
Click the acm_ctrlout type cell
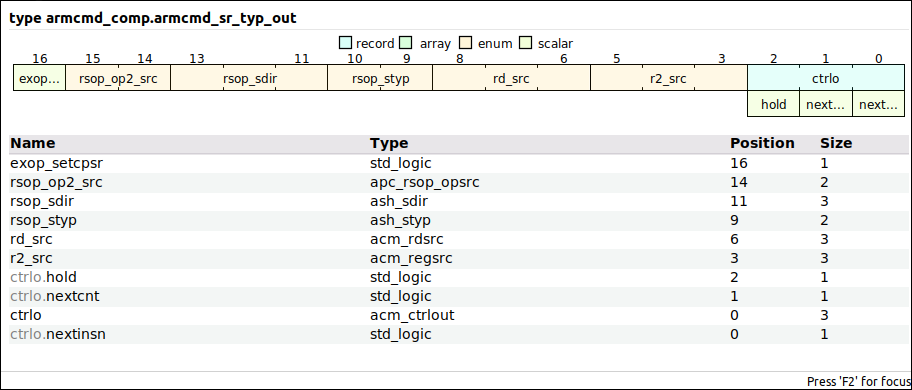point(412,315)
